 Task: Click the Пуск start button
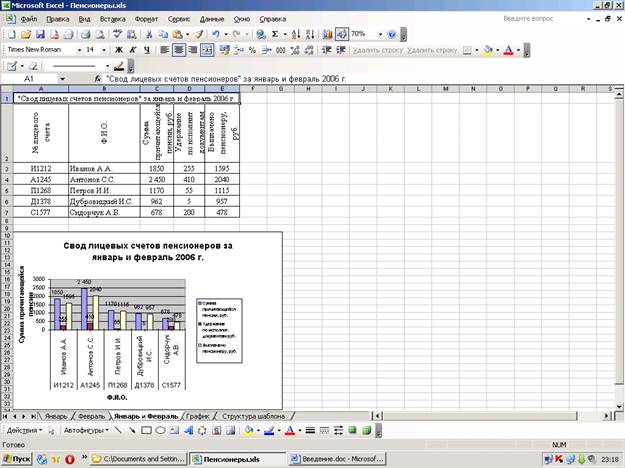18,459
